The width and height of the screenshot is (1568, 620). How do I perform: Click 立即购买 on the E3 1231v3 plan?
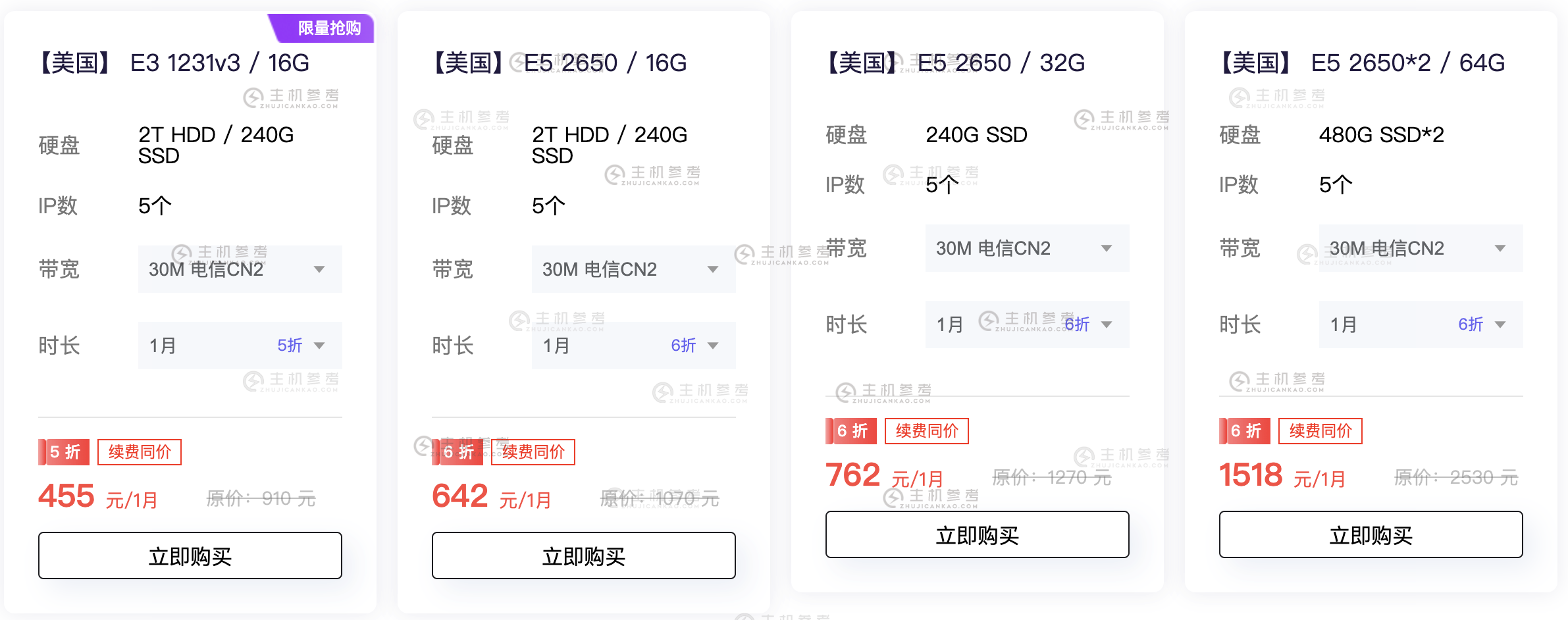tap(190, 555)
